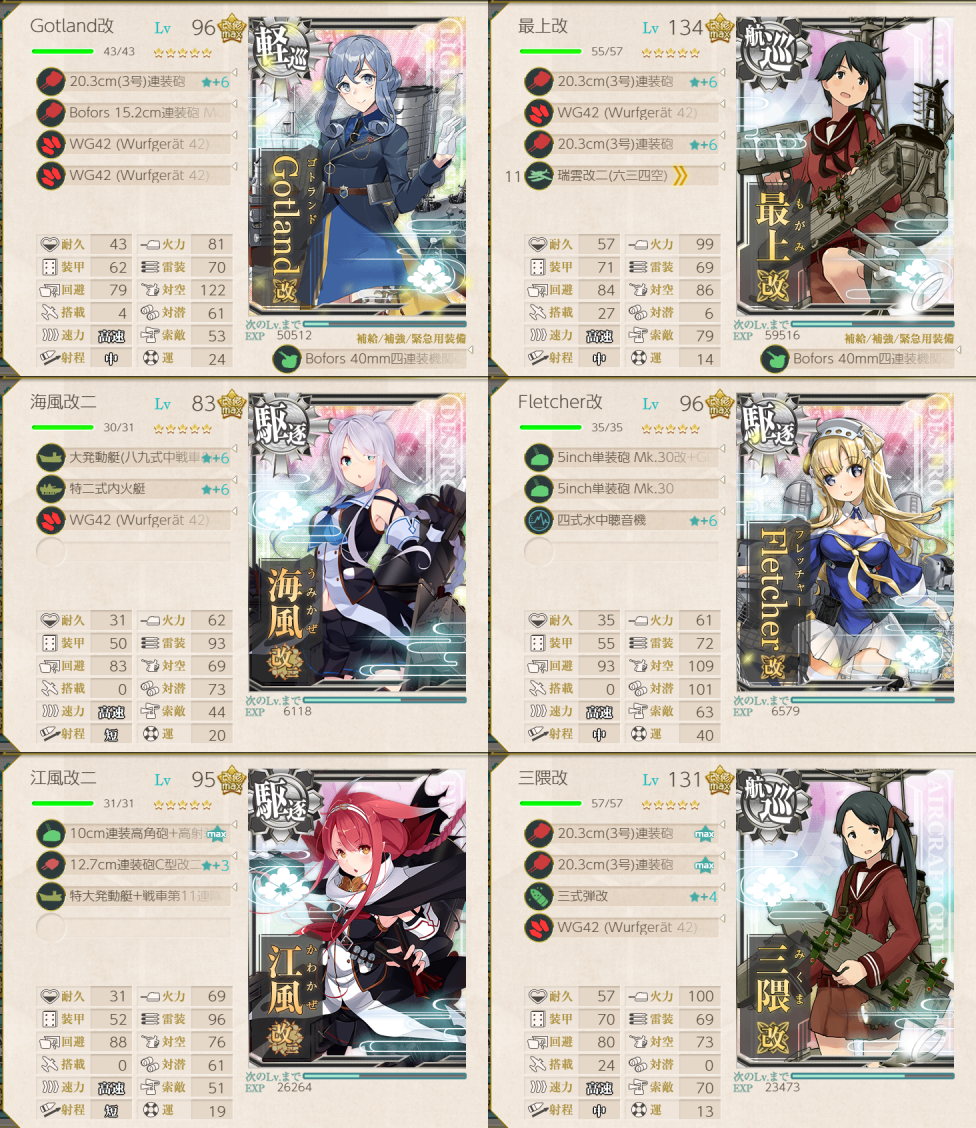Click Gotland改's green HP bar
Screen dimensions: 976x1128
point(63,51)
